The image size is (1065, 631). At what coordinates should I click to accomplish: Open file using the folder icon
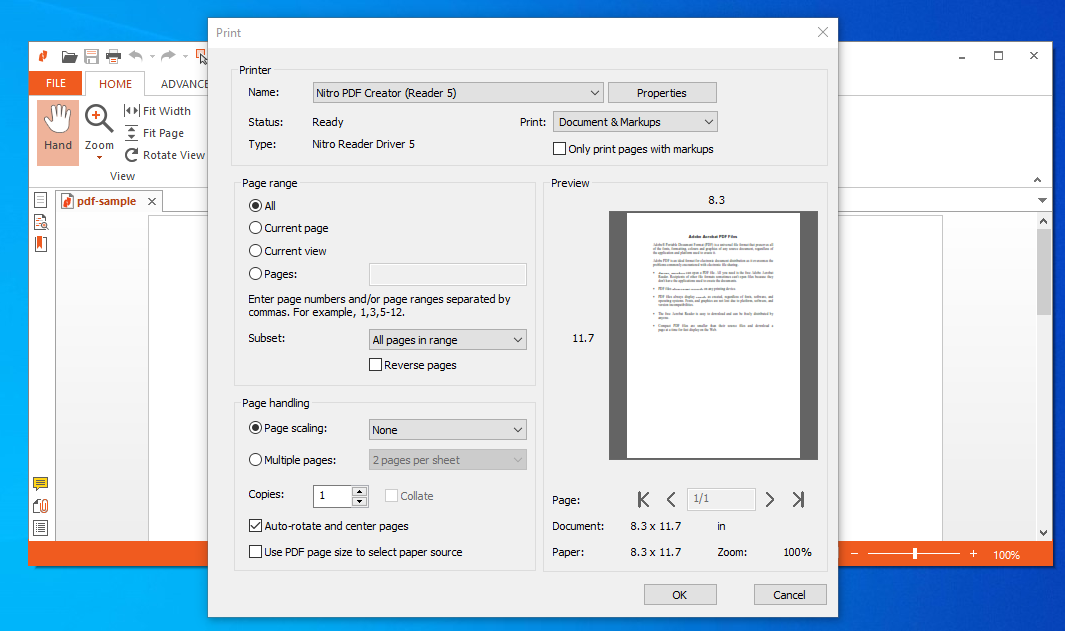pos(69,56)
